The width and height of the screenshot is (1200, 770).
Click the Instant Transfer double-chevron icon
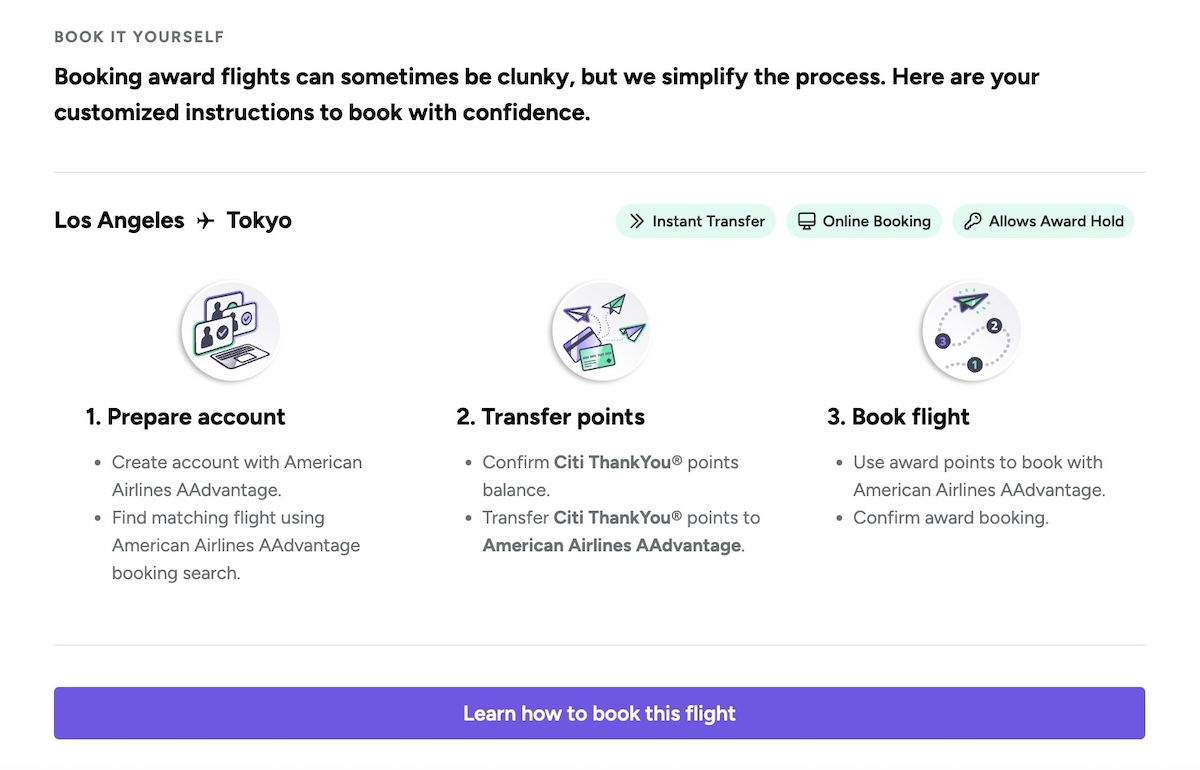636,221
